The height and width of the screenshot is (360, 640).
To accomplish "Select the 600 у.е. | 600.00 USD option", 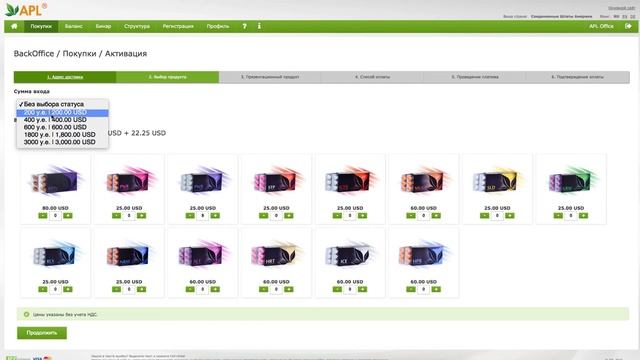I will (x=62, y=127).
